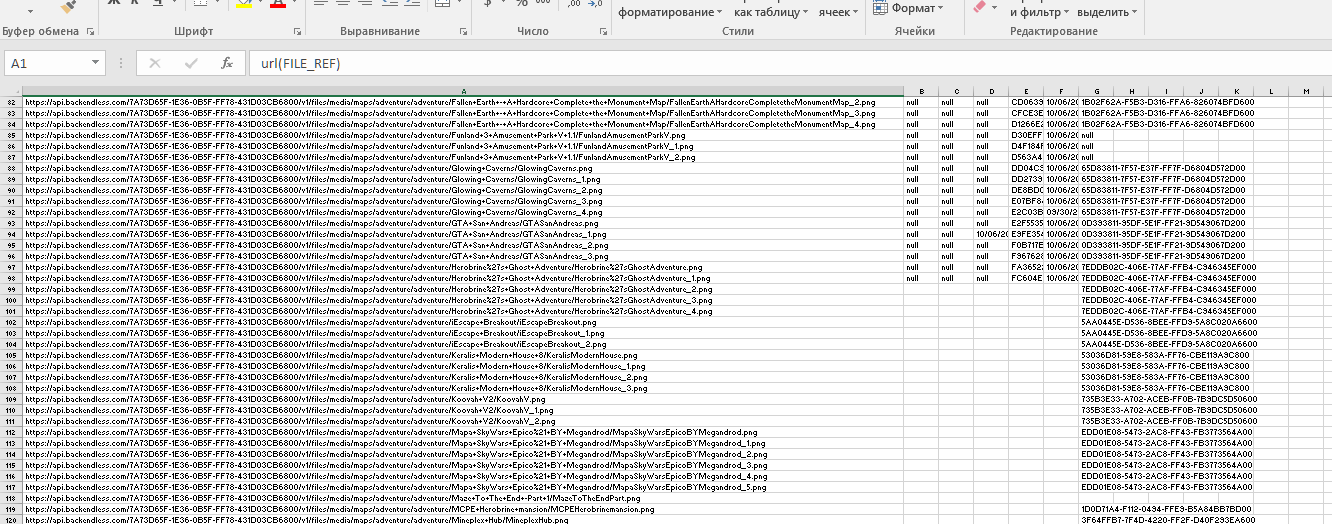The width and height of the screenshot is (1332, 524).
Task: Select column A header
Action: point(463,91)
